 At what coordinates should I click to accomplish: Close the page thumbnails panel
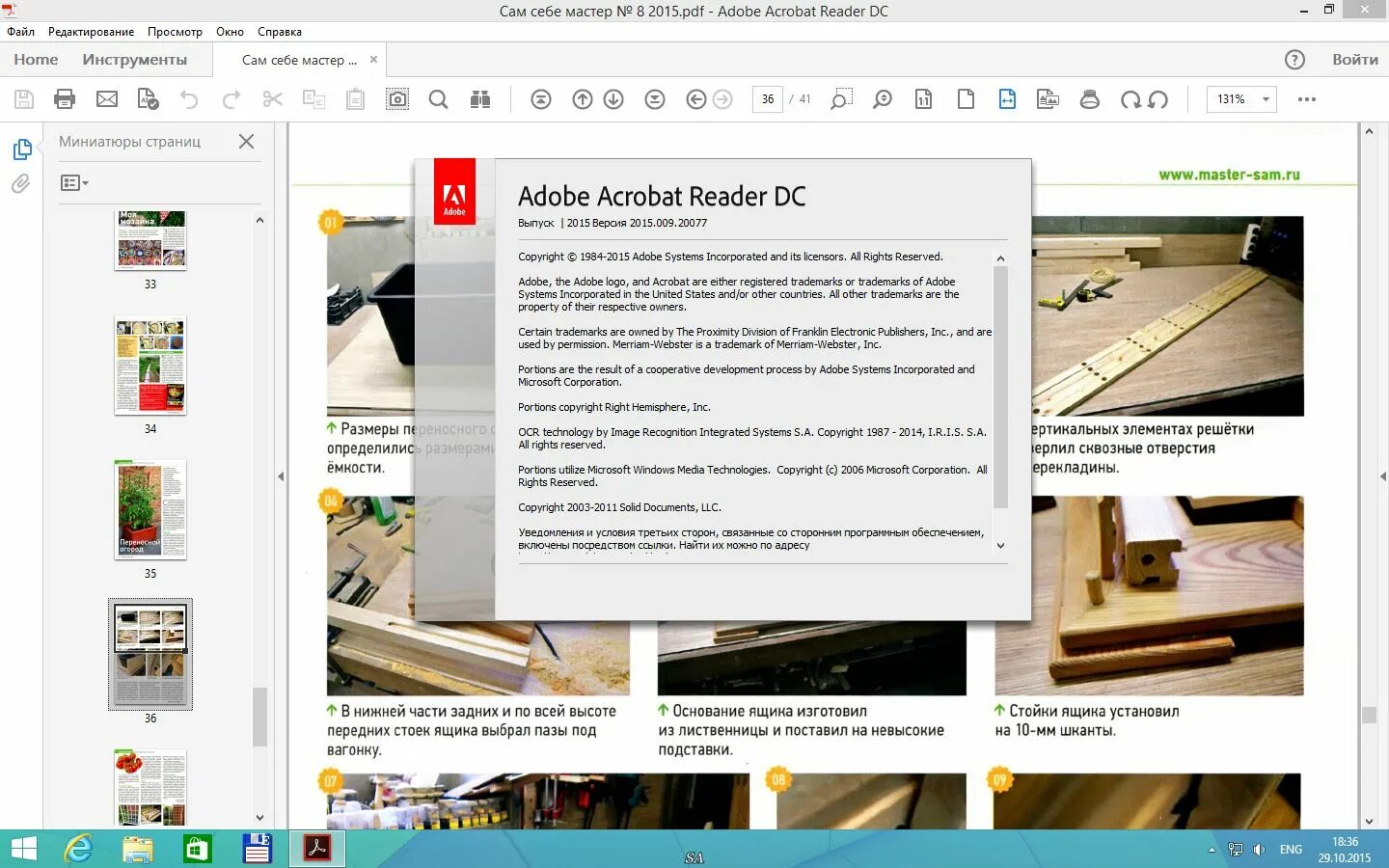pos(247,142)
